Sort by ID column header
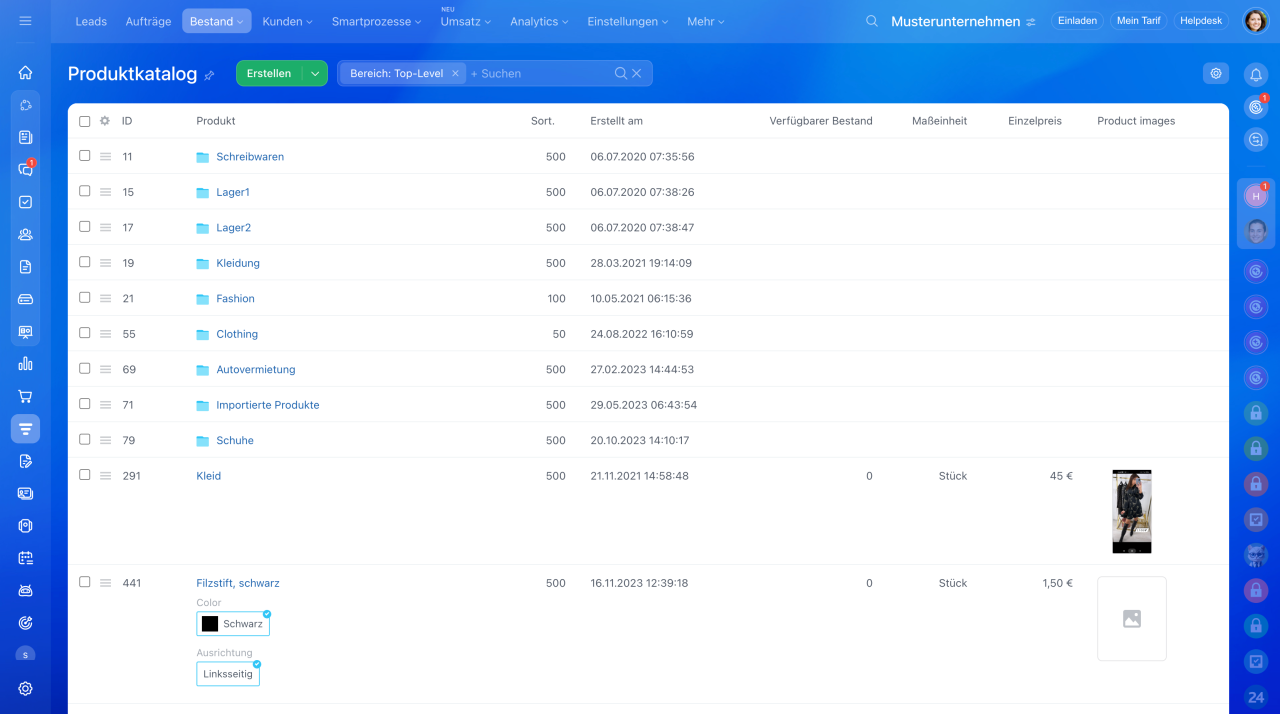This screenshot has width=1280, height=714. [127, 121]
